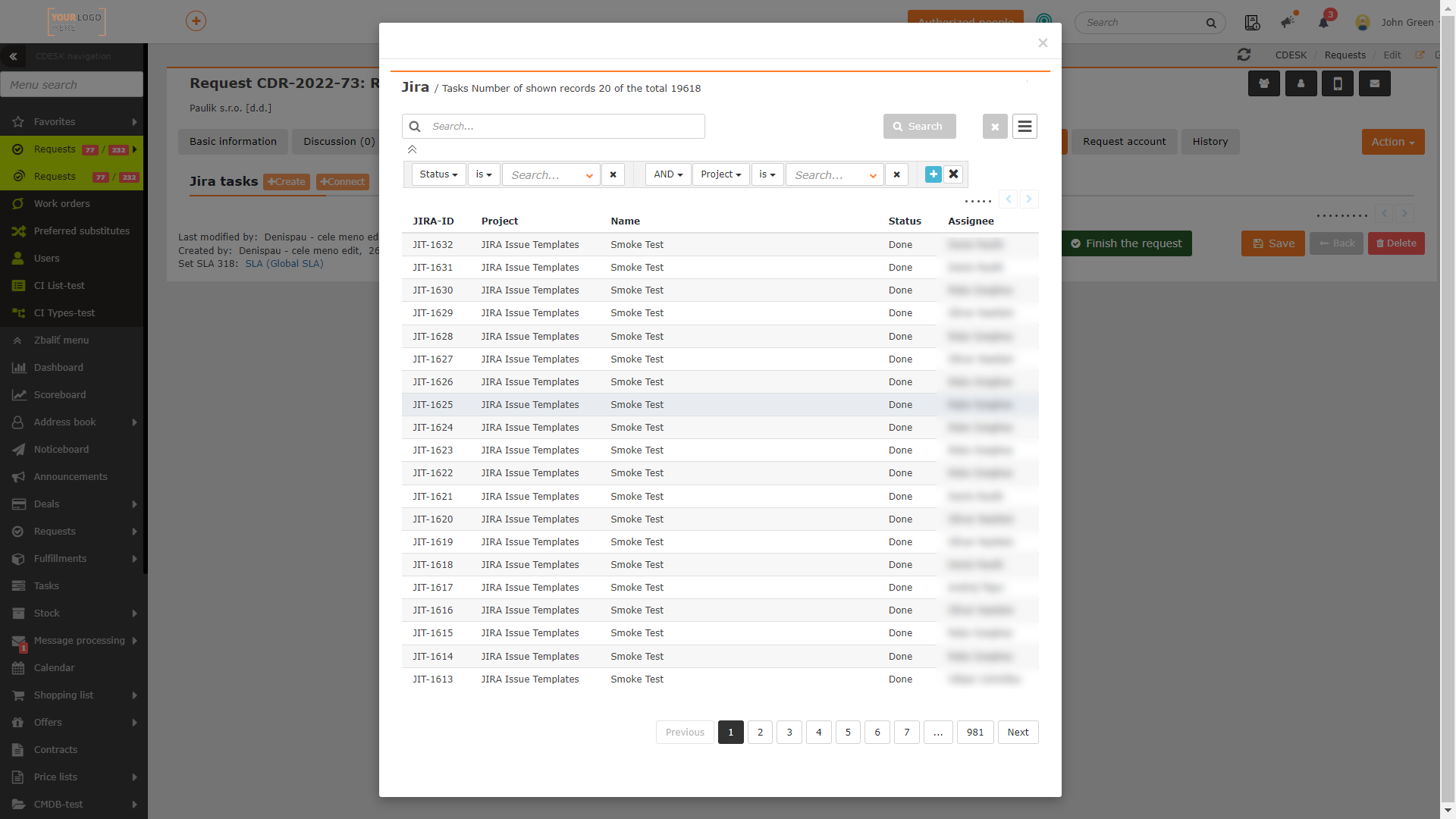This screenshot has width=1456, height=819.
Task: Click the Shopping list cart icon
Action: (18, 695)
